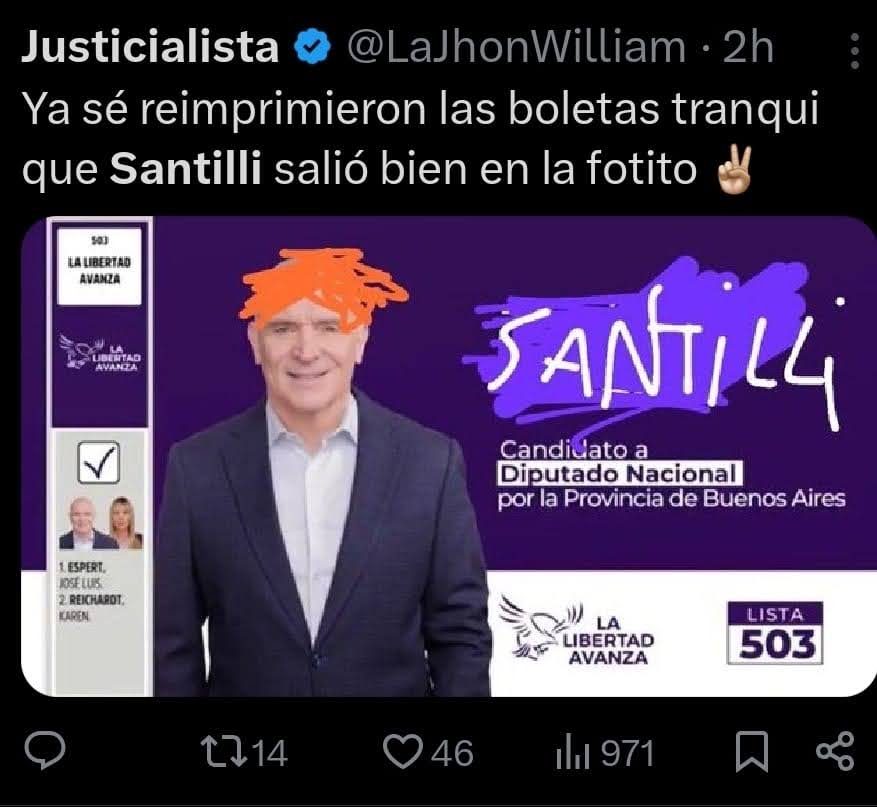Click the blue verified badge
This screenshot has height=807, width=877.
[x=313, y=47]
